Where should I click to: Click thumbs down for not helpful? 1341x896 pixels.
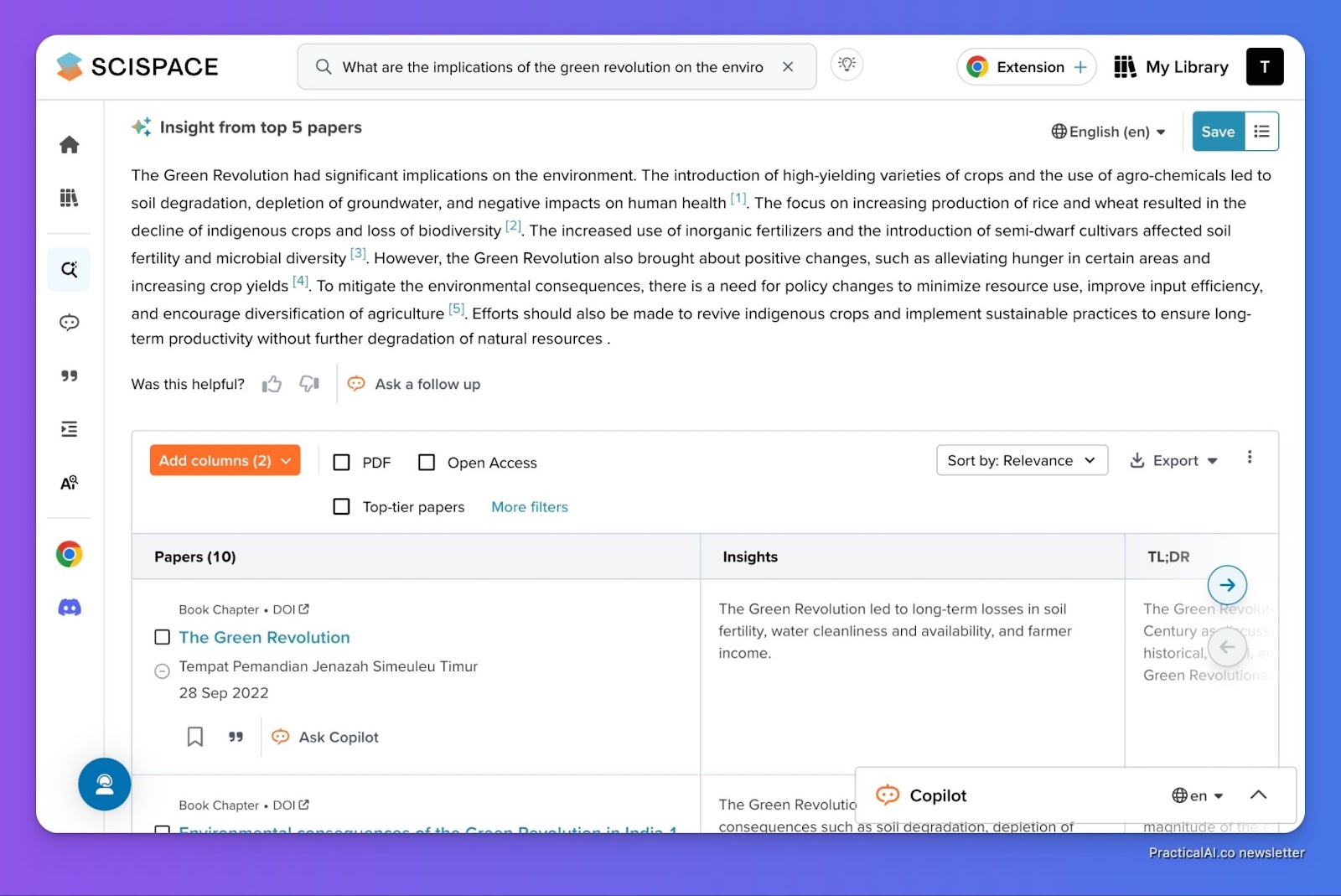click(x=309, y=384)
